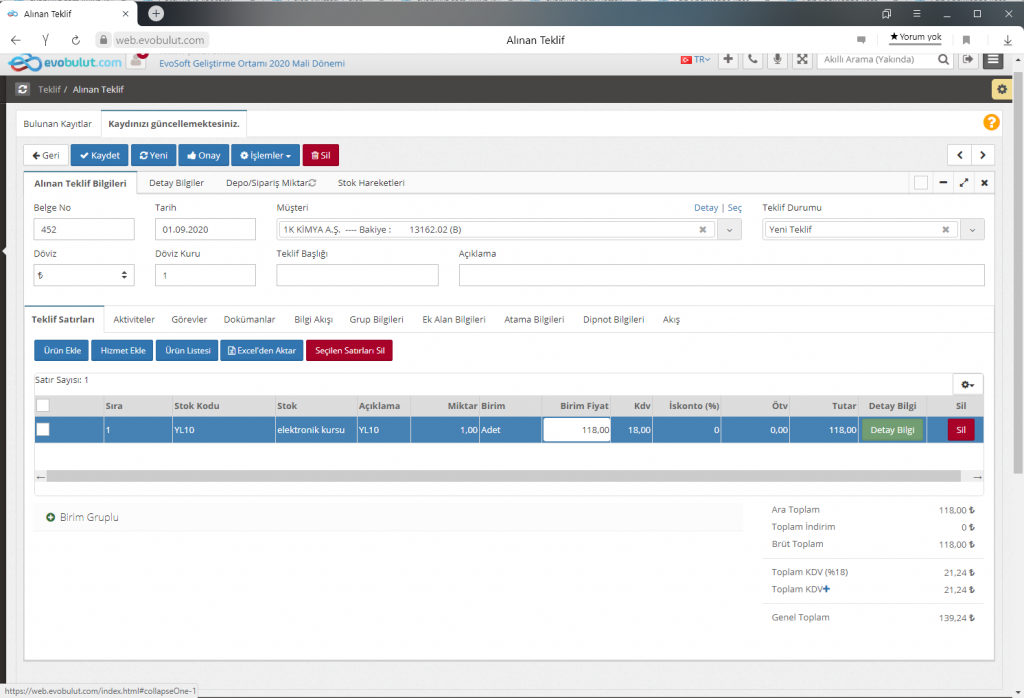Viewport: 1024px width, 698px height.
Task: Toggle the white checkbox in panel header
Action: point(920,183)
